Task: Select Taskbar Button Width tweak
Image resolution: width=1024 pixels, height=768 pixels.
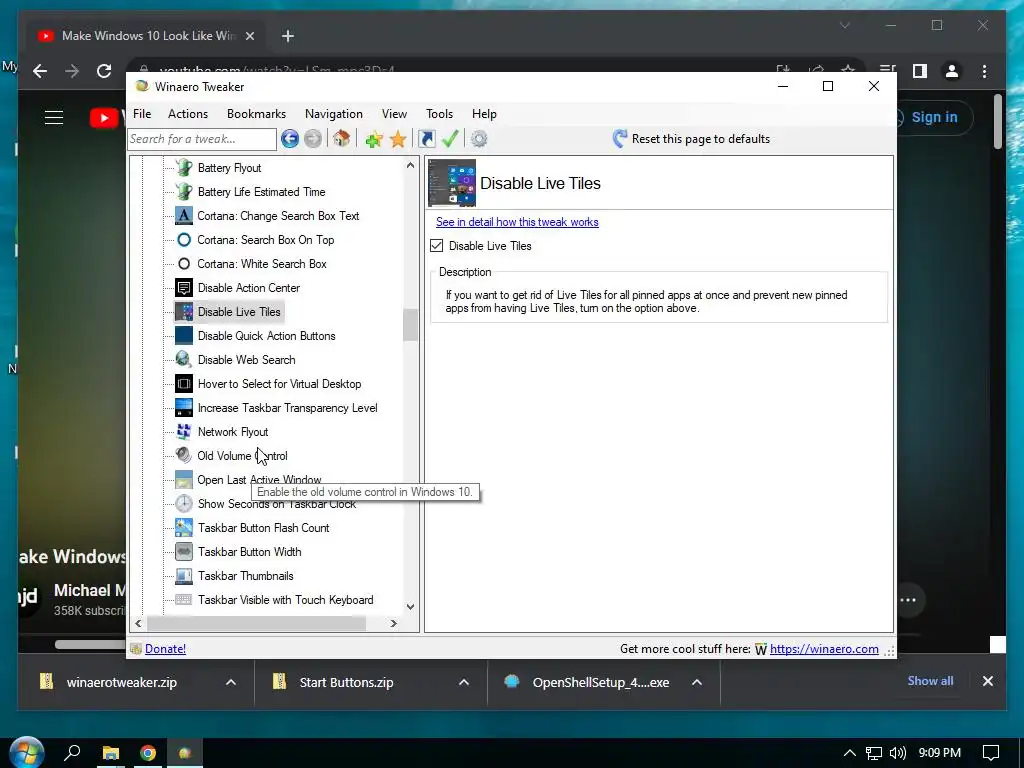Action: (x=249, y=552)
